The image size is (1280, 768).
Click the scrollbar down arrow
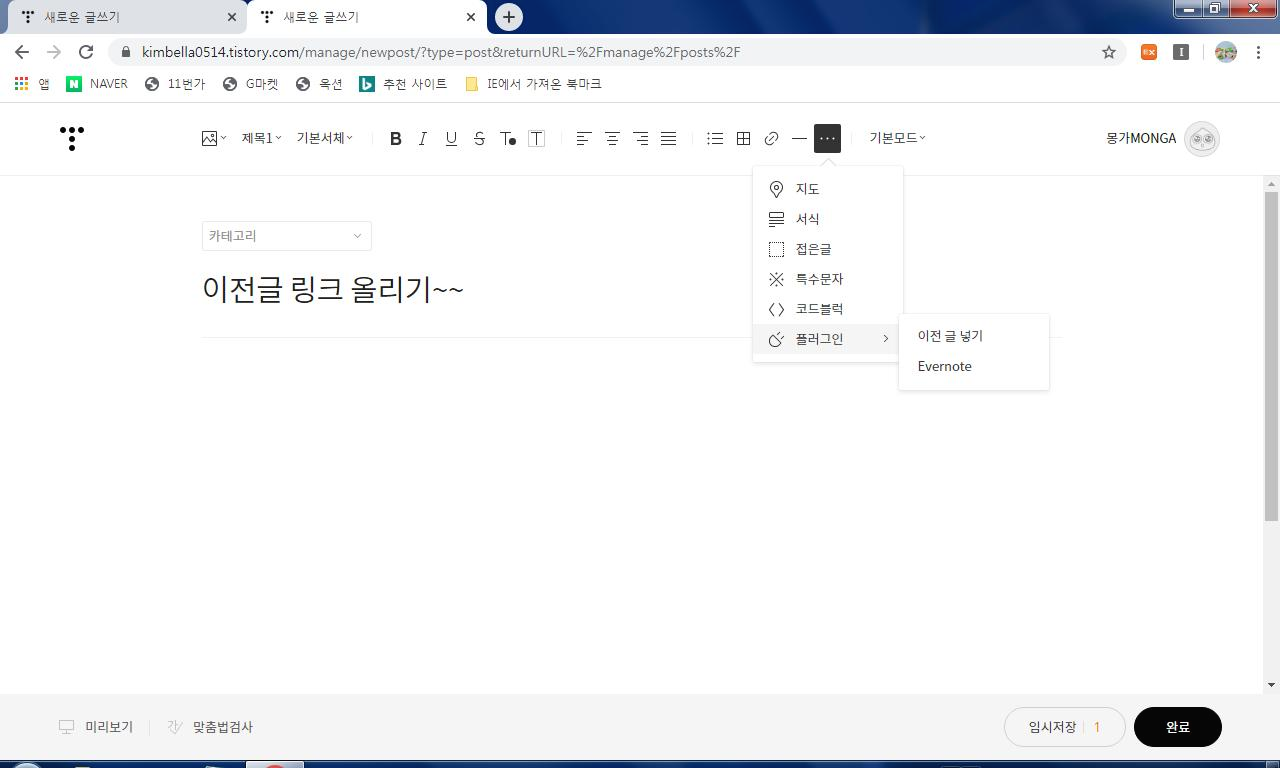[1271, 685]
